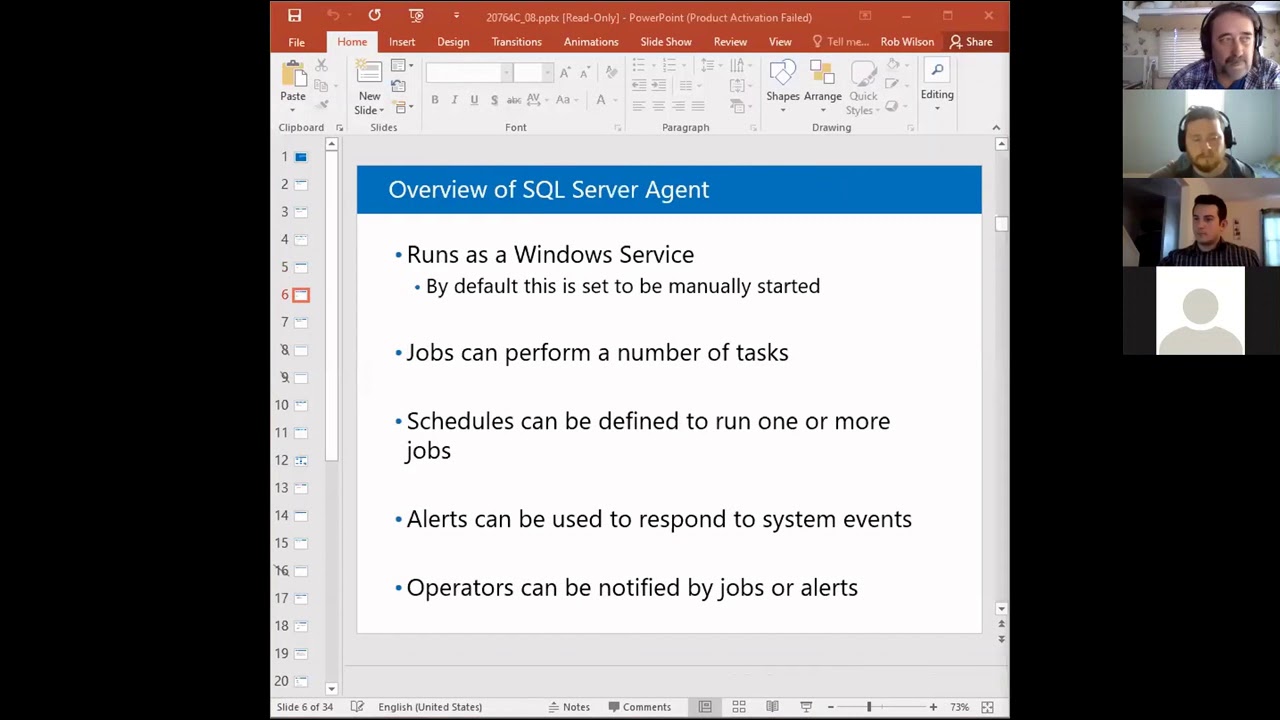The height and width of the screenshot is (720, 1280).
Task: Click the Reset slide icon in Slides group
Action: pyautogui.click(x=398, y=86)
